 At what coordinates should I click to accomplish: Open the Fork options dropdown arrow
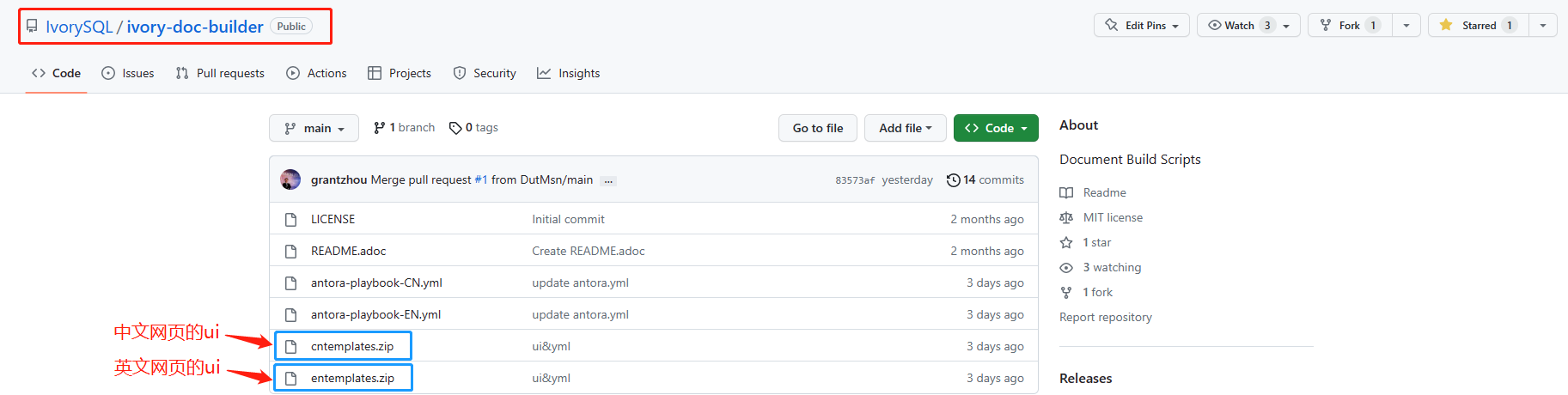point(1406,26)
